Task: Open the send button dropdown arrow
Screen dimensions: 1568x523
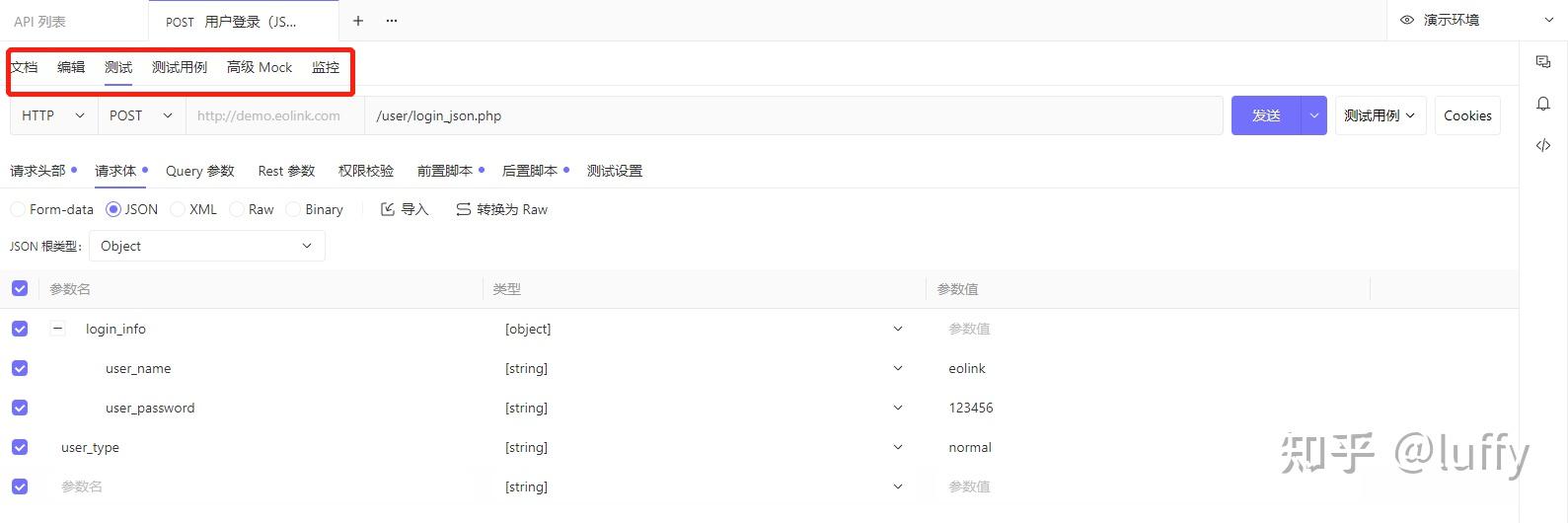Action: pyautogui.click(x=1314, y=115)
